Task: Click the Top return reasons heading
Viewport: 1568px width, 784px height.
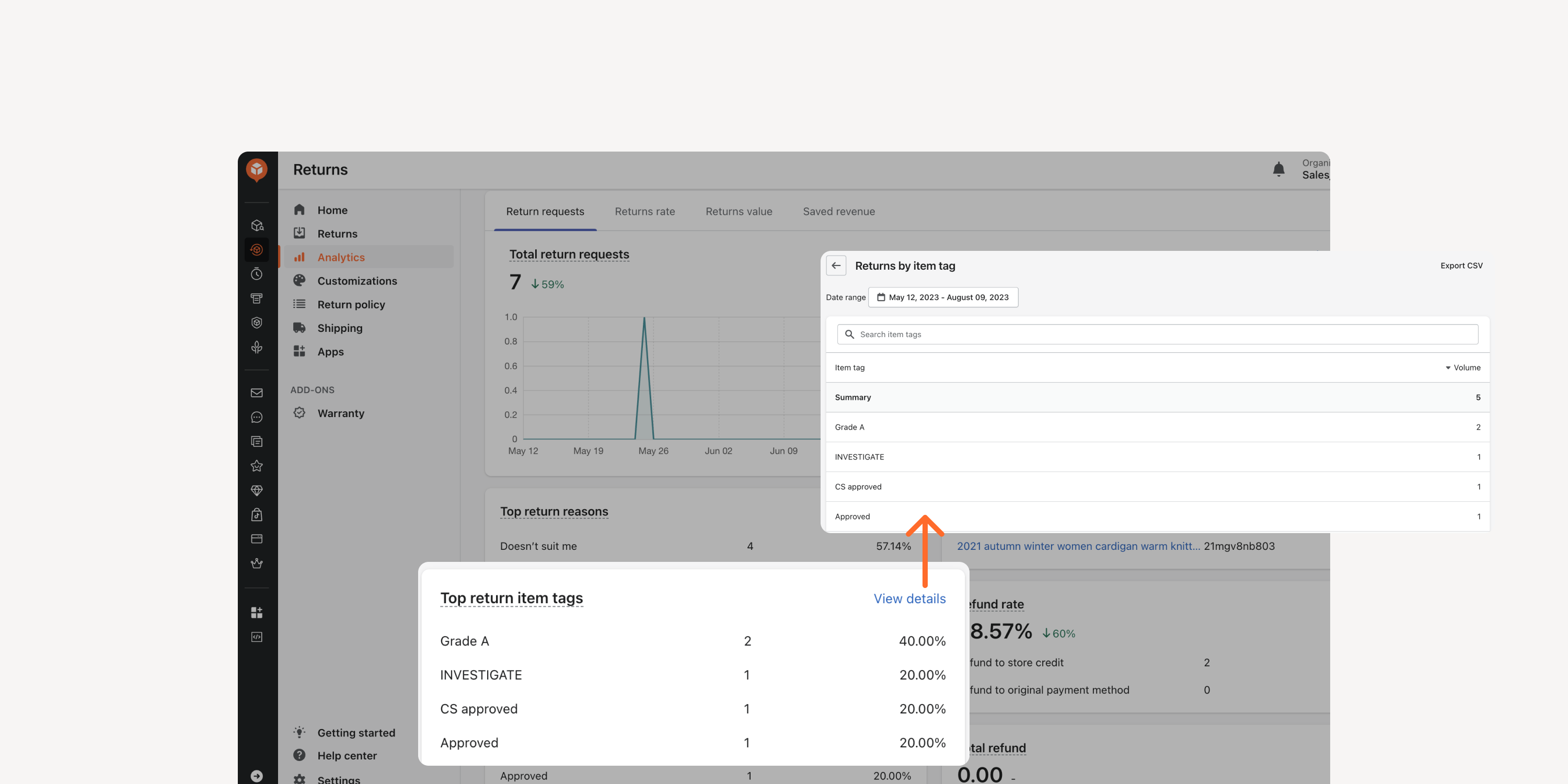Action: [x=554, y=511]
